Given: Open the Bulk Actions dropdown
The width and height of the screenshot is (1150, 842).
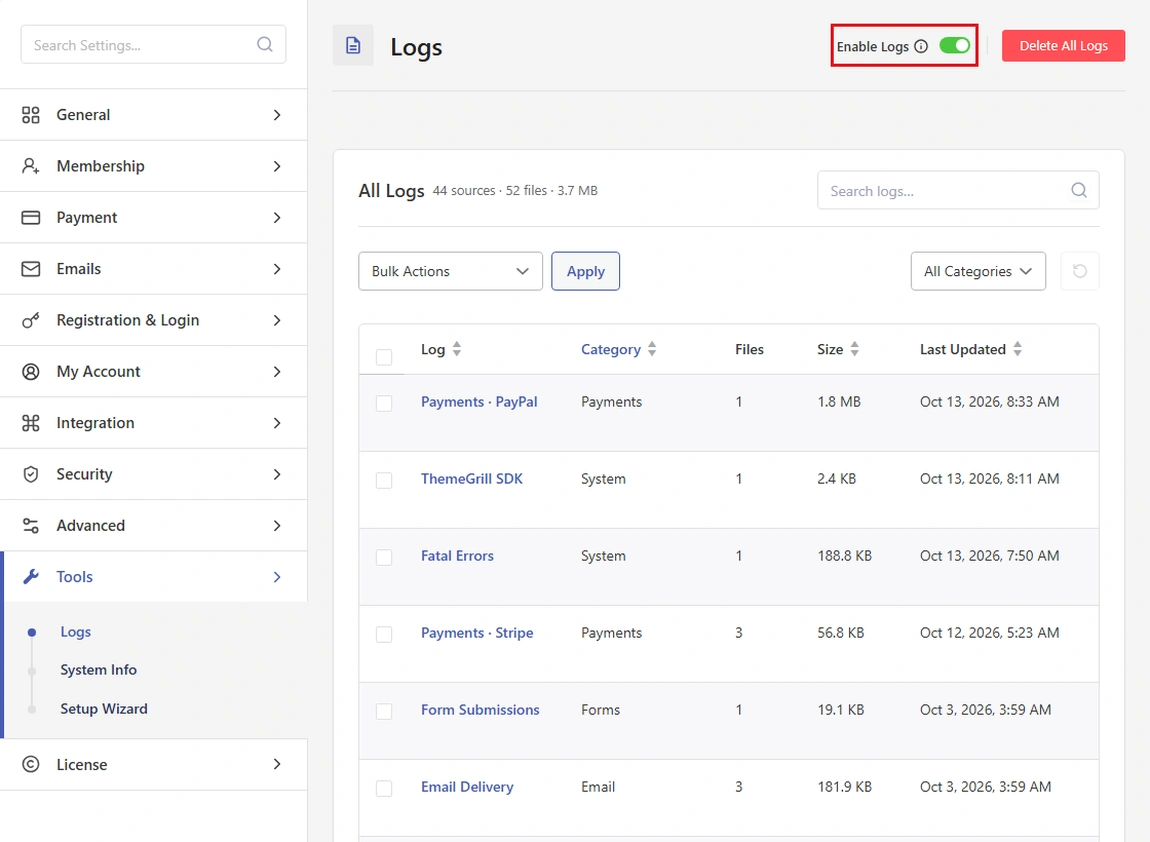Looking at the screenshot, I should click(x=450, y=271).
